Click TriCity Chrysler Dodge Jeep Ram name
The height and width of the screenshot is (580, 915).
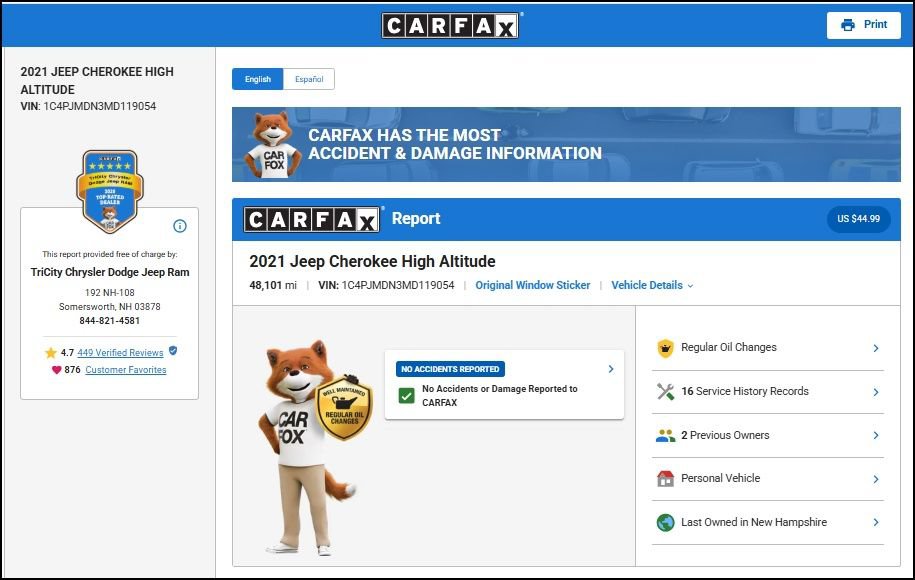coord(110,272)
